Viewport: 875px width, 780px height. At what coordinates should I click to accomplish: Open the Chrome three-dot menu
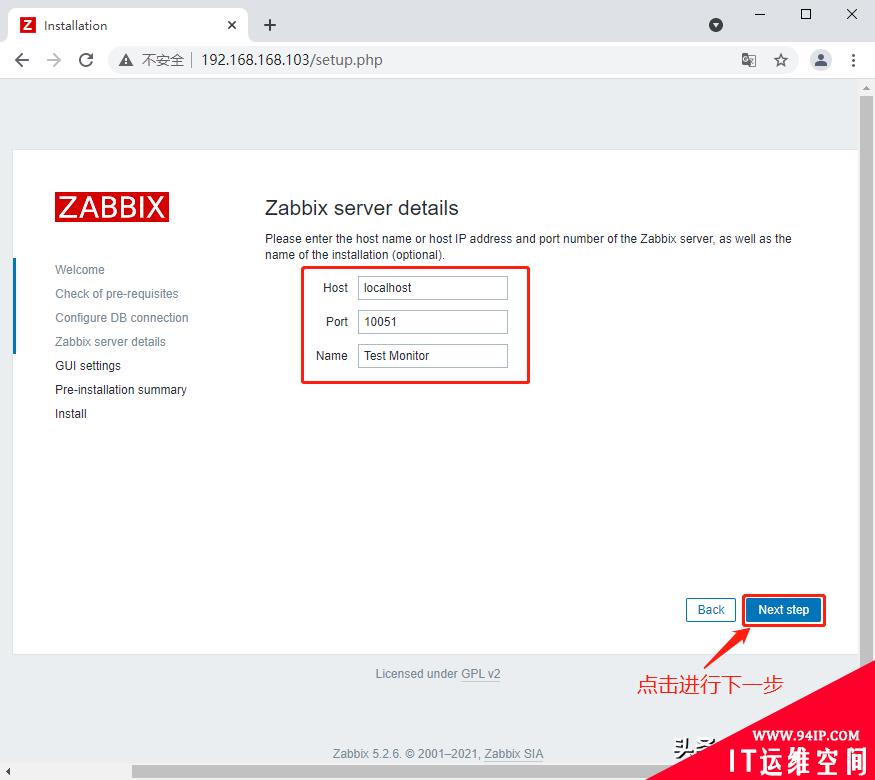coord(853,60)
